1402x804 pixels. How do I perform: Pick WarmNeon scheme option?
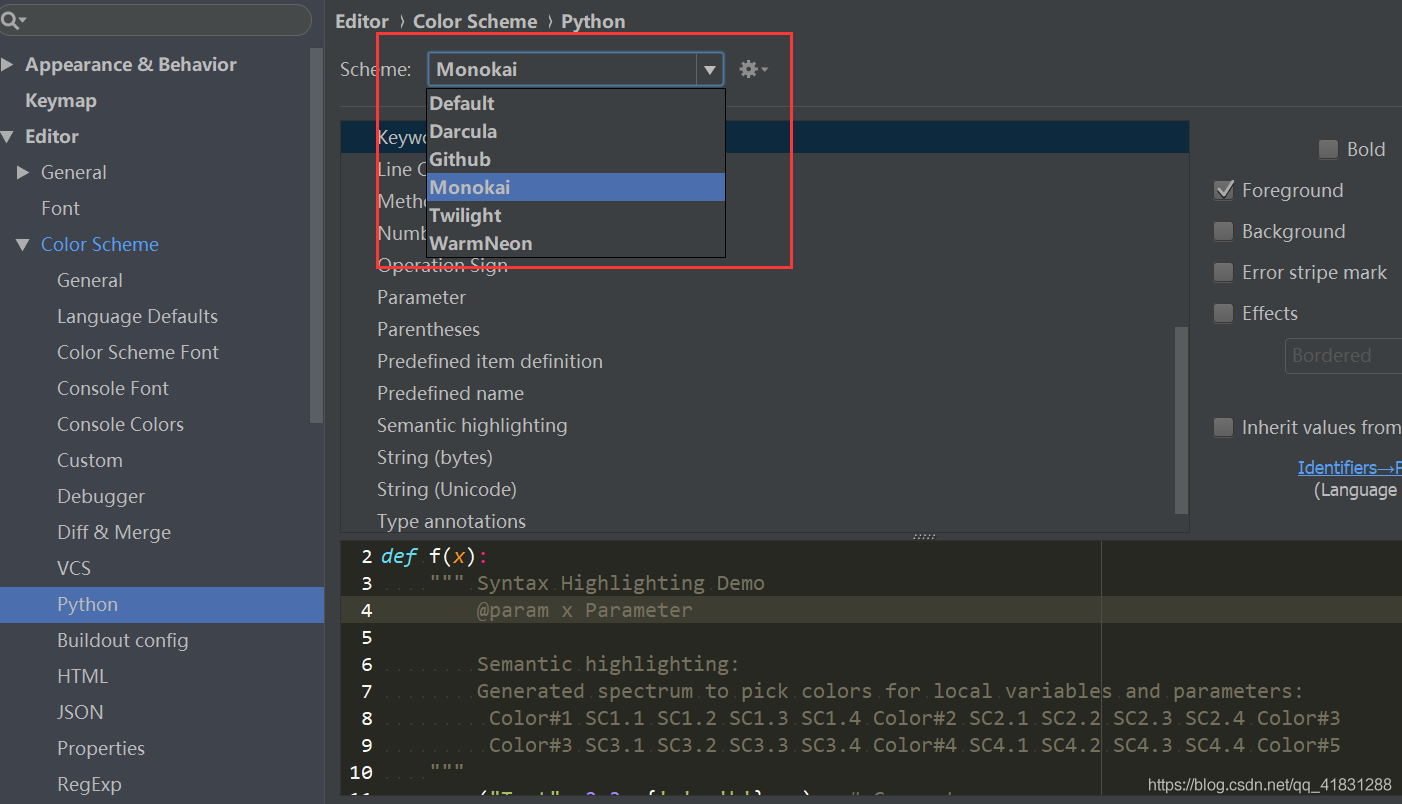point(575,243)
